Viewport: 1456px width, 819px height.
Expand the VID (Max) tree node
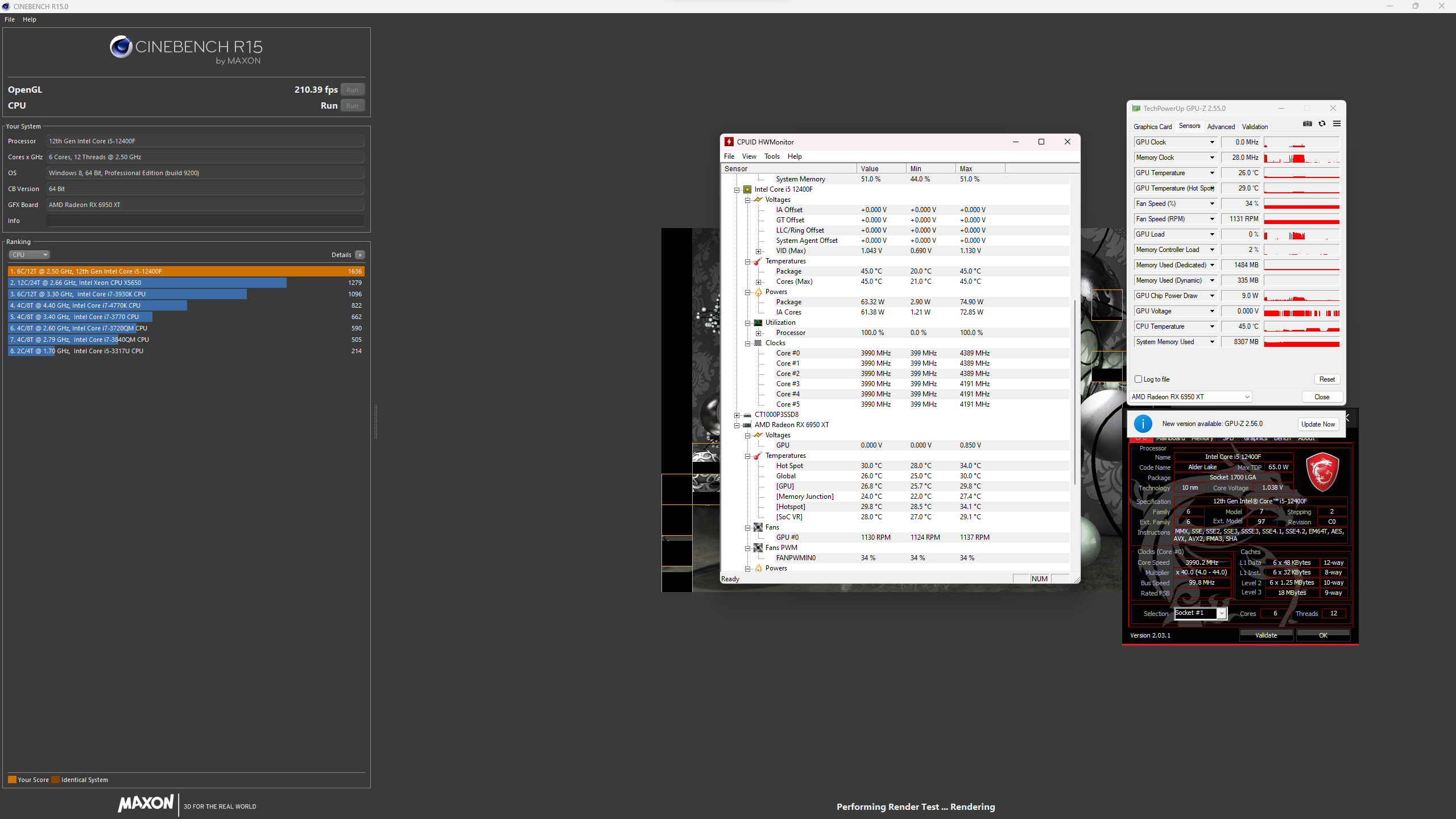[x=758, y=251]
